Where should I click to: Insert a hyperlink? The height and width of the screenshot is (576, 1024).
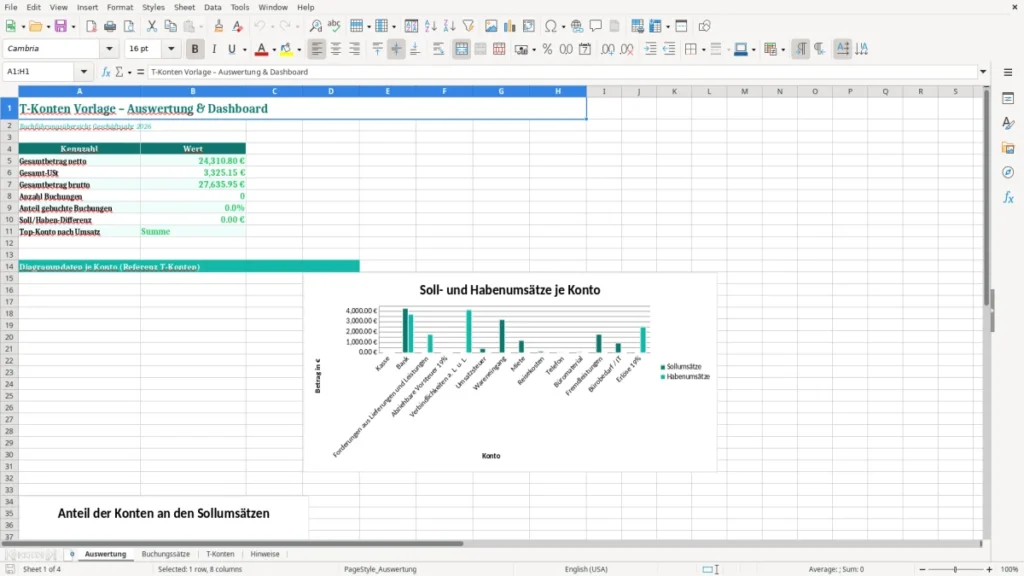(577, 26)
